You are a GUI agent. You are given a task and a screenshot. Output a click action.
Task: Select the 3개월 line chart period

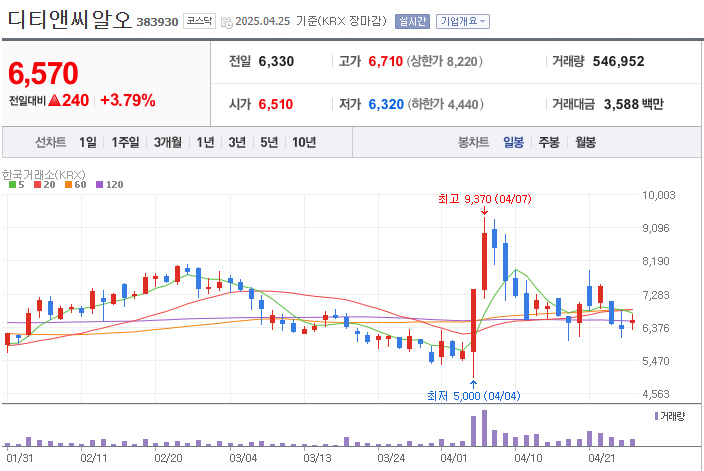pos(167,142)
